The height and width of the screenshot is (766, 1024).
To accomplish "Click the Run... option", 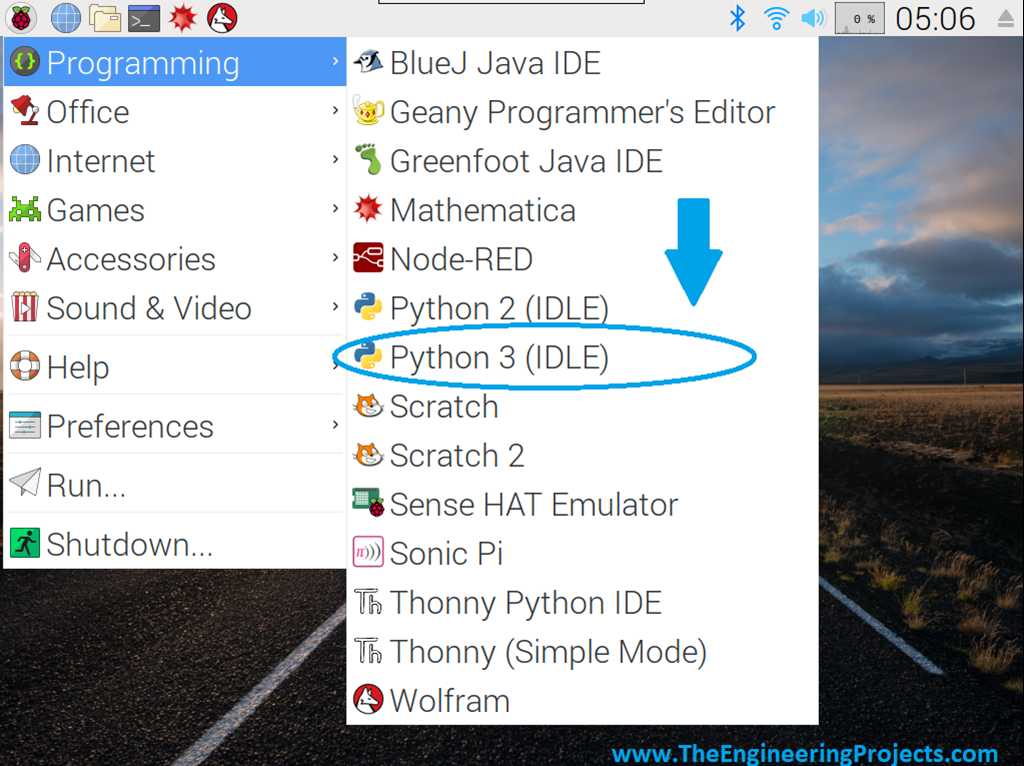I will click(x=86, y=485).
